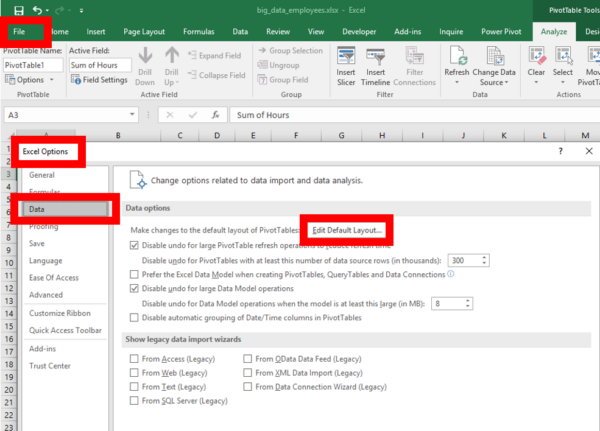Click Edit Default Layout button
600x431 pixels.
pos(347,230)
